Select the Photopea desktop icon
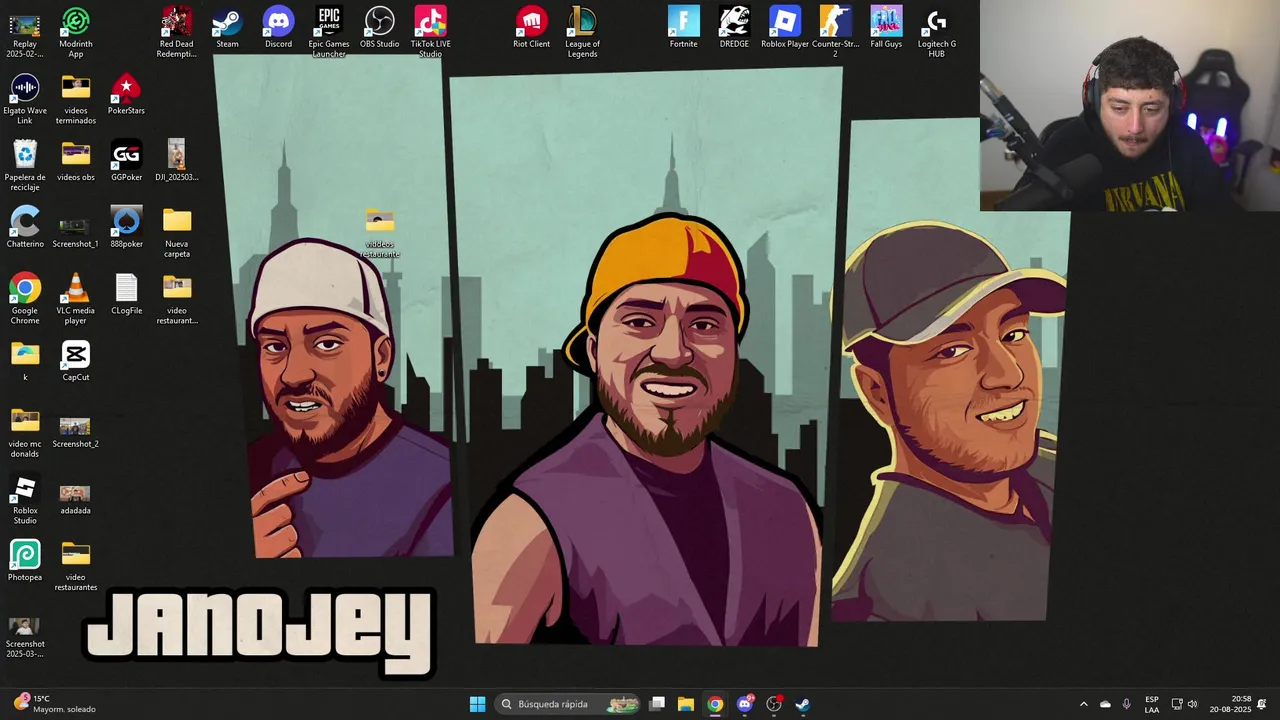This screenshot has height=720, width=1280. pyautogui.click(x=25, y=561)
